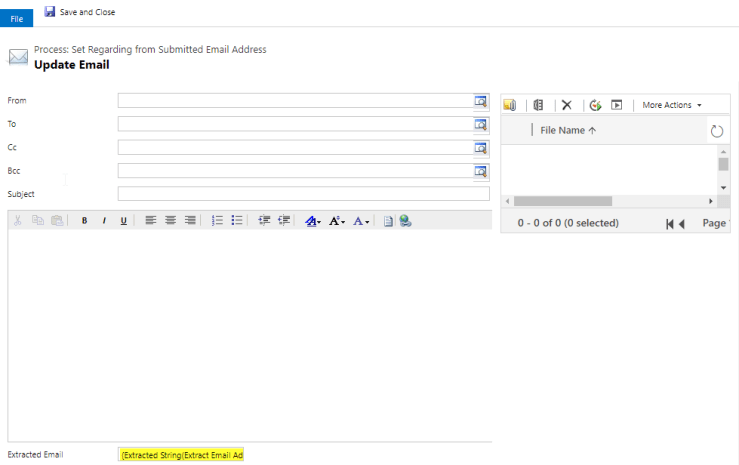Click 'Process: Set Regarding from Submitted Email Address' text

tap(150, 49)
